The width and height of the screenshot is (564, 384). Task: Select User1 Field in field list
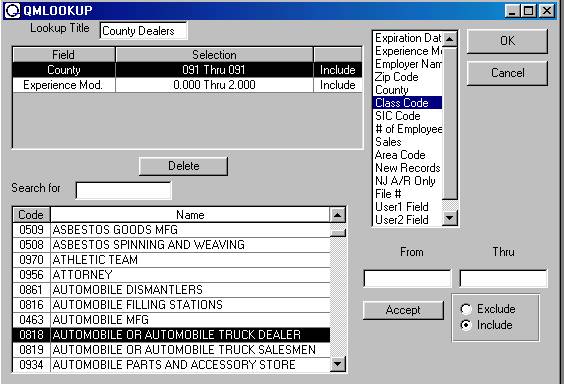[x=408, y=206]
